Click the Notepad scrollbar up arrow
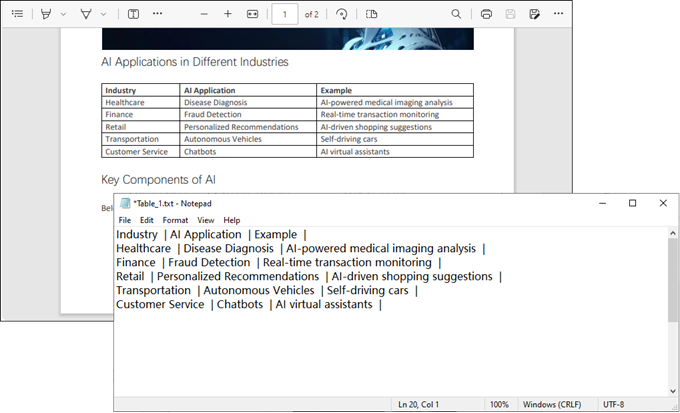Image resolution: width=680 pixels, height=413 pixels. click(x=673, y=233)
